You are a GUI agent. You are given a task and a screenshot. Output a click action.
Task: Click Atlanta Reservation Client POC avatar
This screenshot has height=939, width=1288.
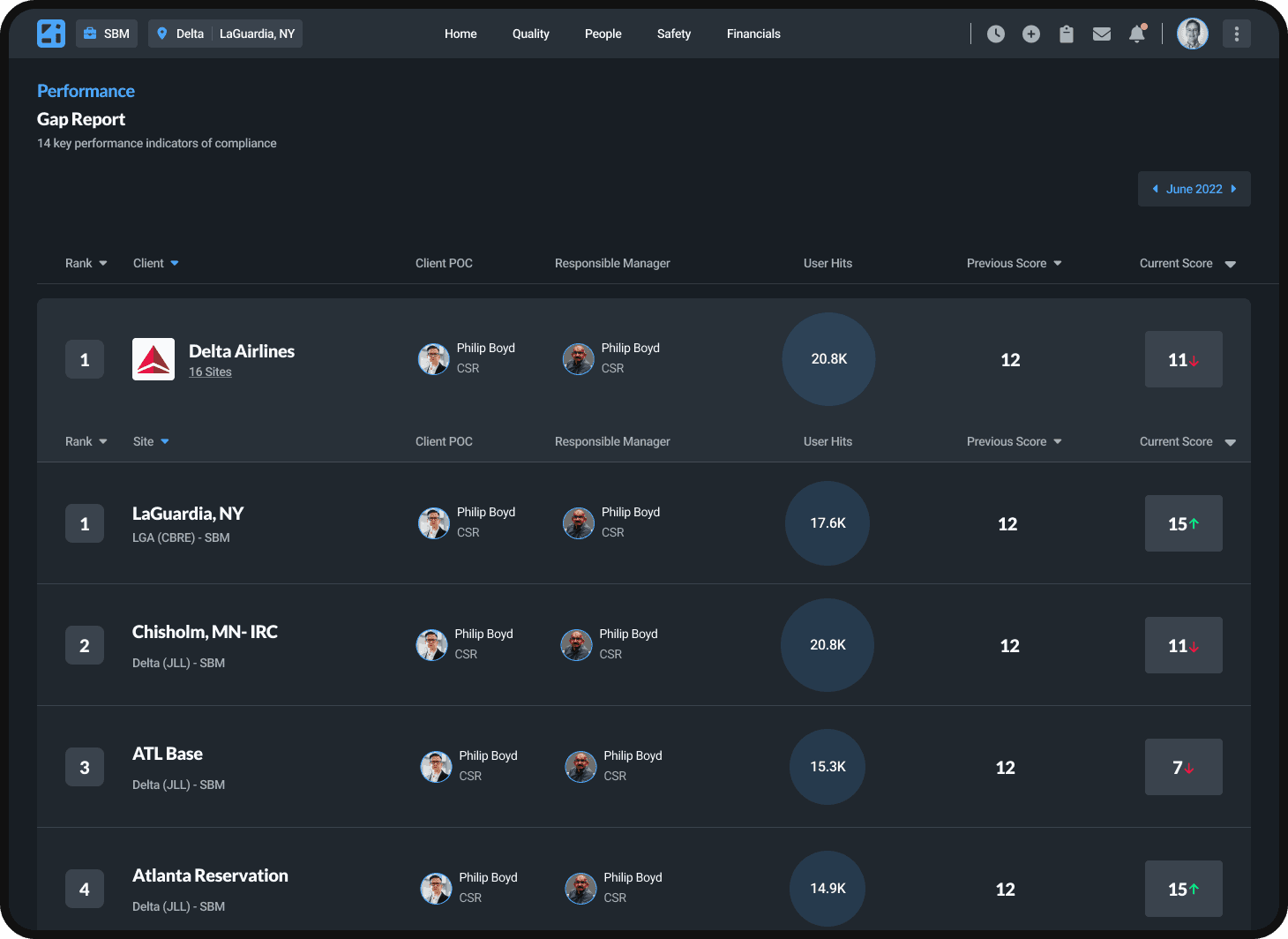tap(436, 889)
